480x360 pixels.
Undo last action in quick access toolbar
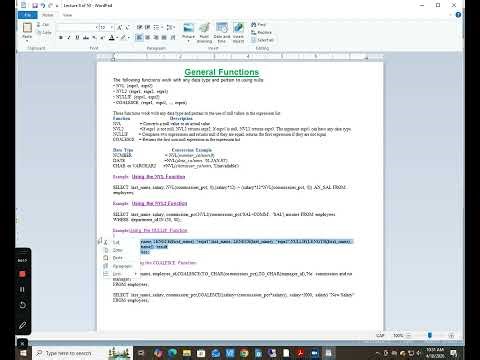43,5
